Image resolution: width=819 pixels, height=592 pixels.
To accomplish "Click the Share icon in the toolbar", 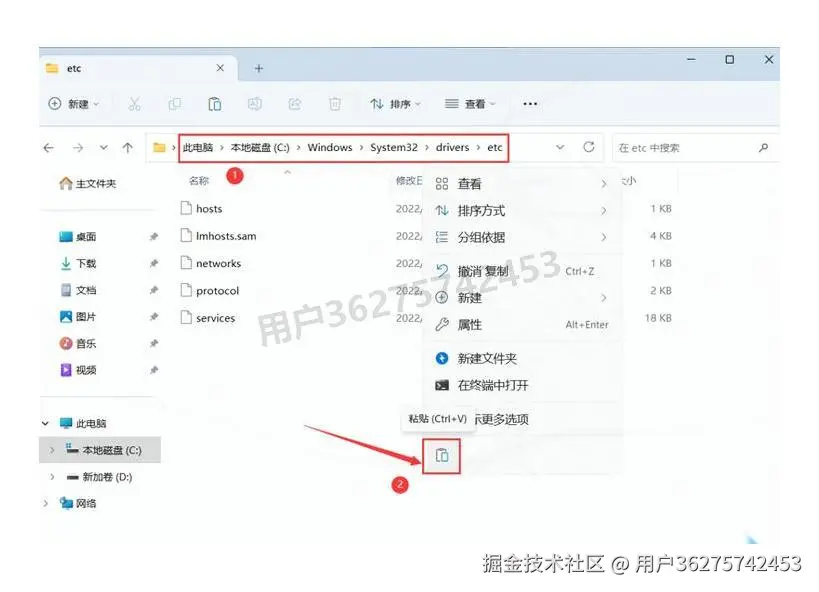I will (295, 103).
